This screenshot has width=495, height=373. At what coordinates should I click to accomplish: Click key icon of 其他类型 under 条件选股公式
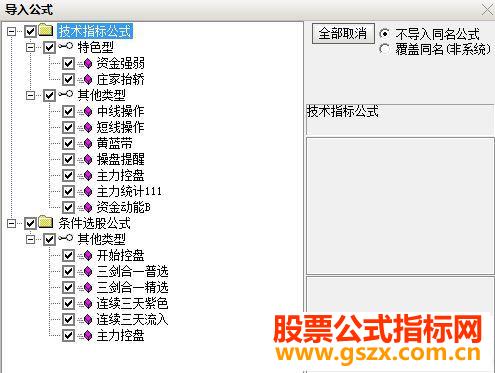(x=65, y=238)
